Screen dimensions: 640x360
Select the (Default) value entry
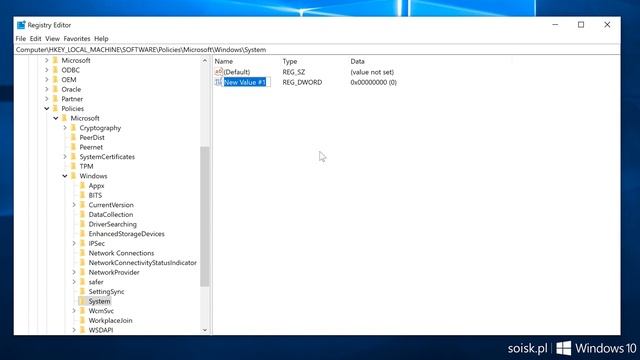click(237, 72)
